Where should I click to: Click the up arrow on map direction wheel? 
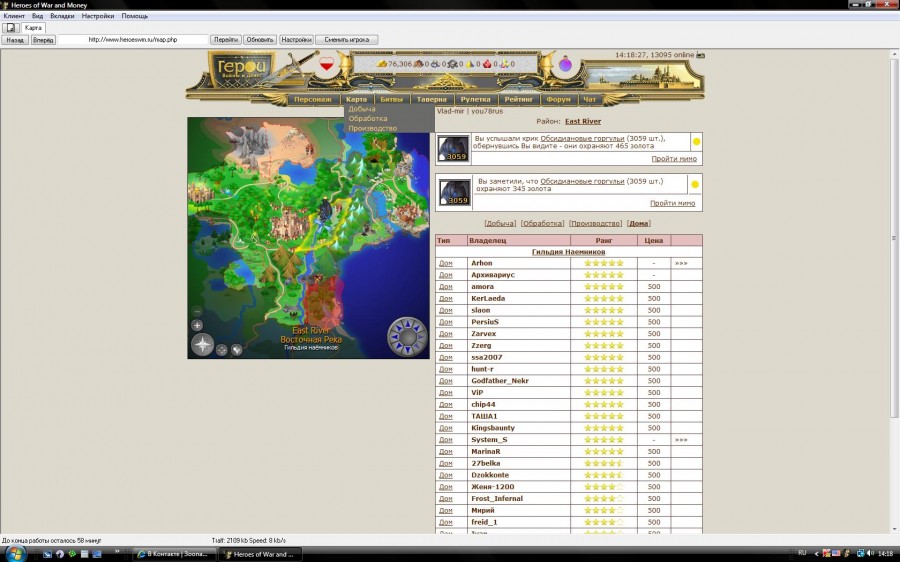pyautogui.click(x=408, y=323)
